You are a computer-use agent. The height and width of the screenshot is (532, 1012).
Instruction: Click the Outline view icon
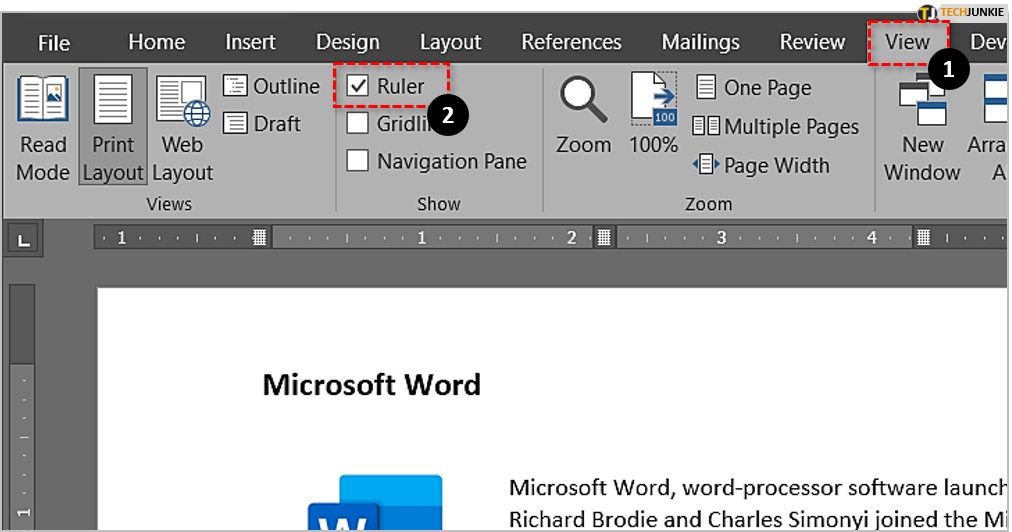coord(236,87)
